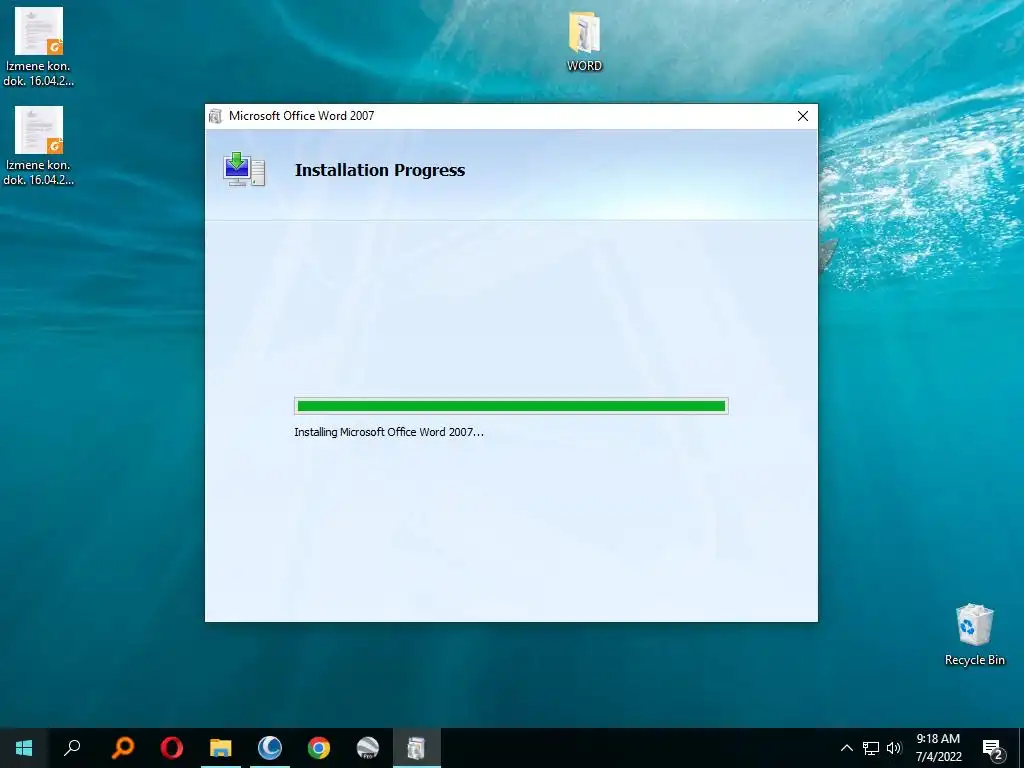The image size is (1024, 768).
Task: Open the clock showing 9:18 AM
Action: coord(938,748)
